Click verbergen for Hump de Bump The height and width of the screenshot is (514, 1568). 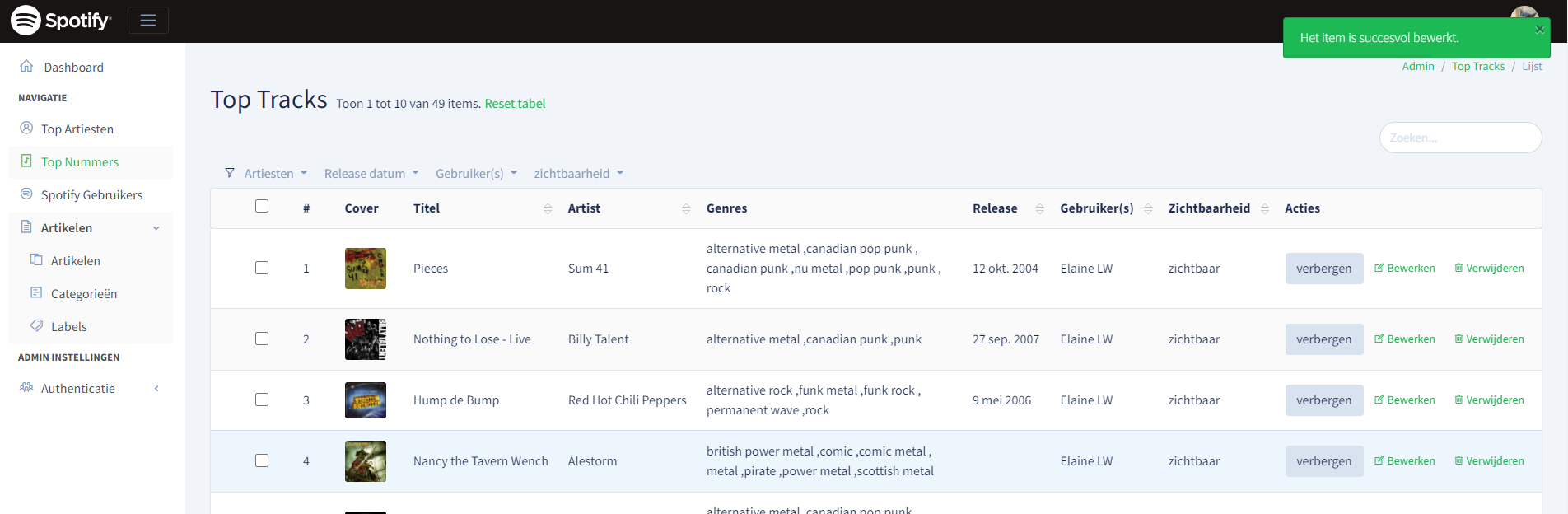[1323, 400]
